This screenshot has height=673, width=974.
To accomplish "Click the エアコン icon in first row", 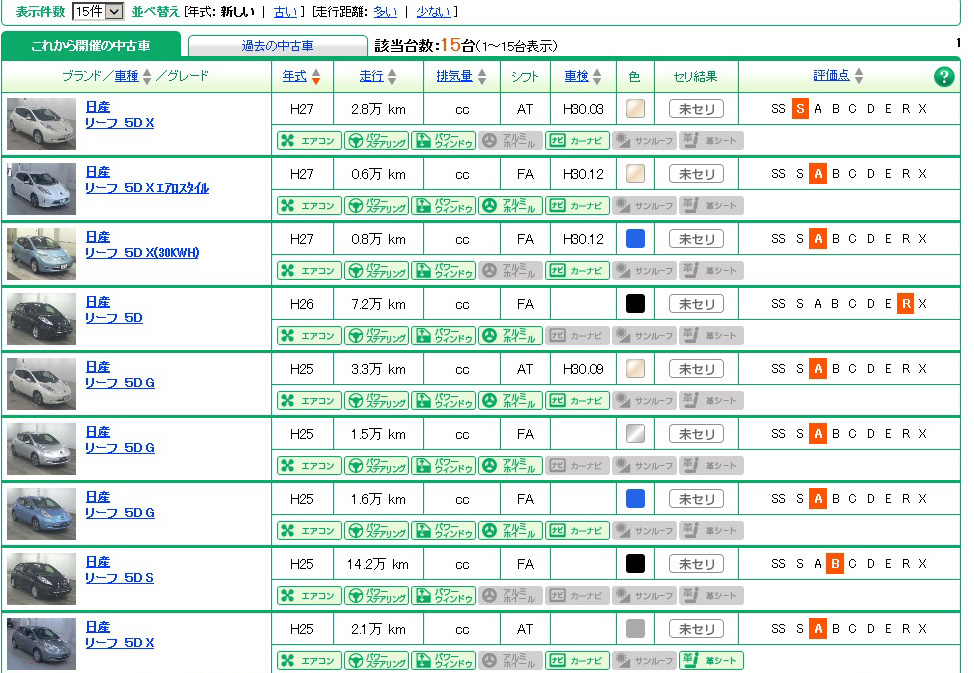I will (x=309, y=141).
